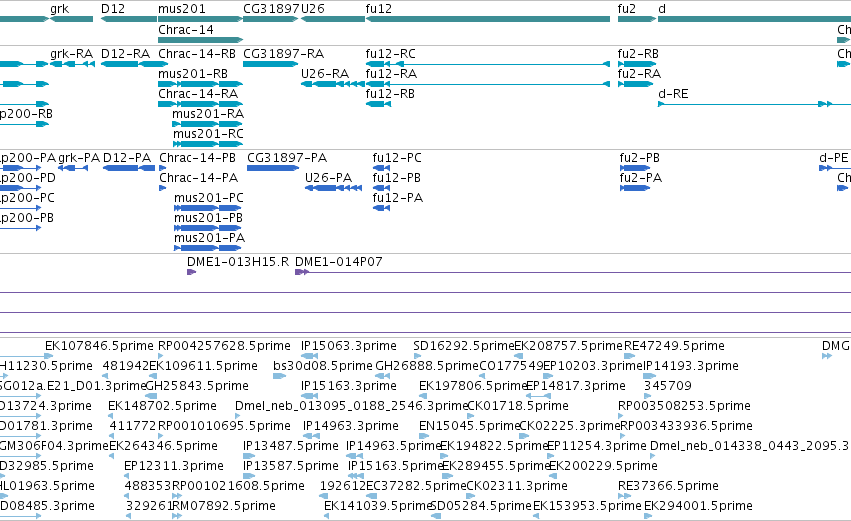Click the DME1-013H15.R feature label
The width and height of the screenshot is (851, 521).
point(238,262)
